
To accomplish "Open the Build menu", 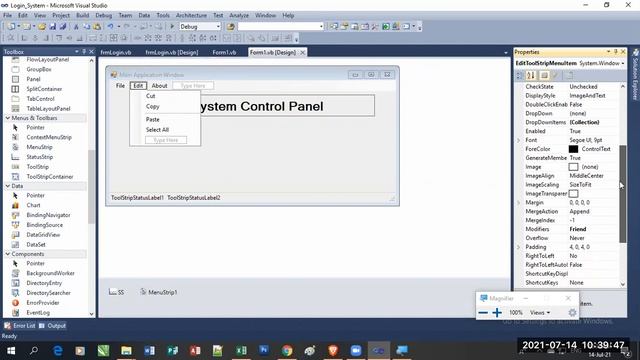I will pyautogui.click(x=82, y=15).
